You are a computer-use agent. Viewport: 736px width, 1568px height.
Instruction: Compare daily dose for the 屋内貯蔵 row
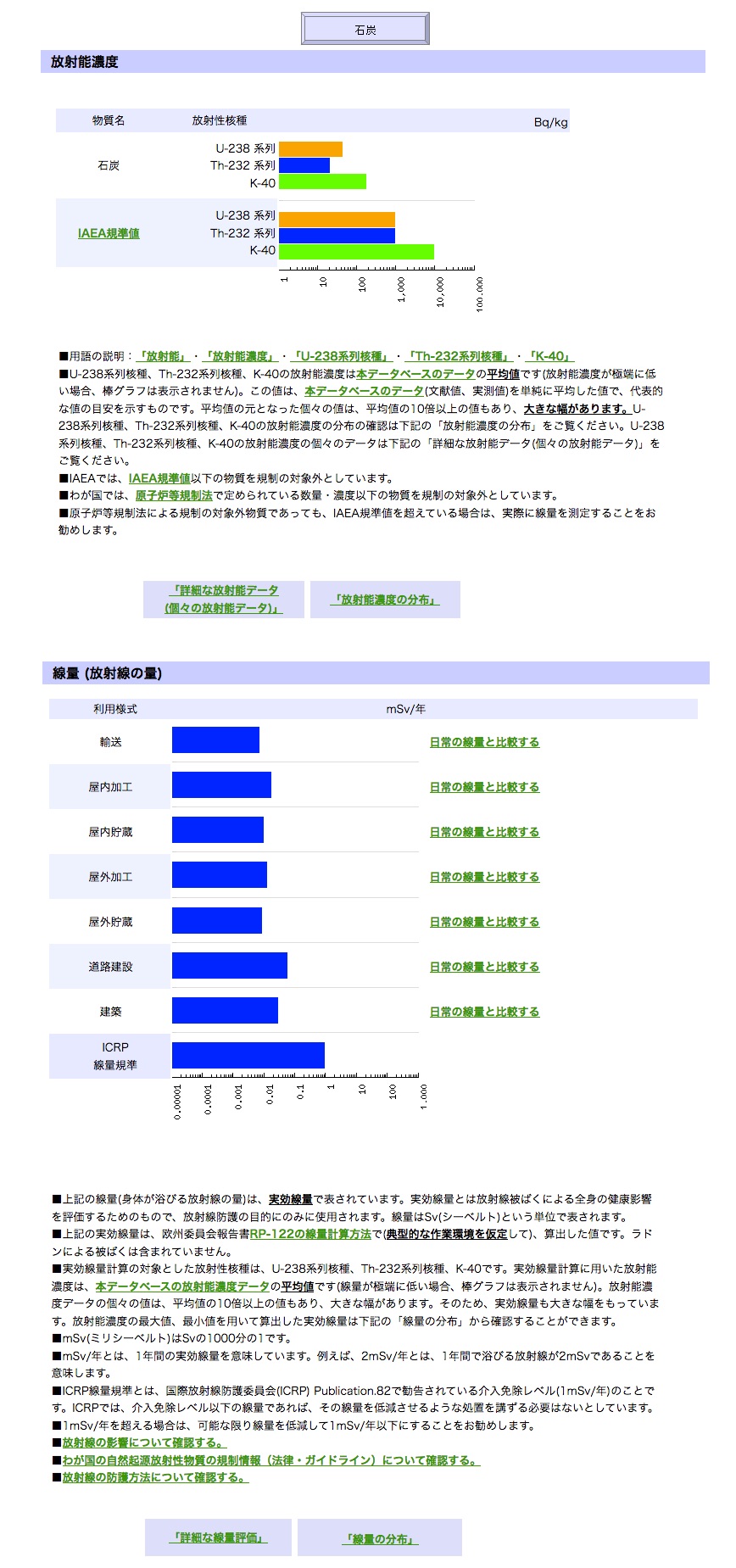coord(484,832)
